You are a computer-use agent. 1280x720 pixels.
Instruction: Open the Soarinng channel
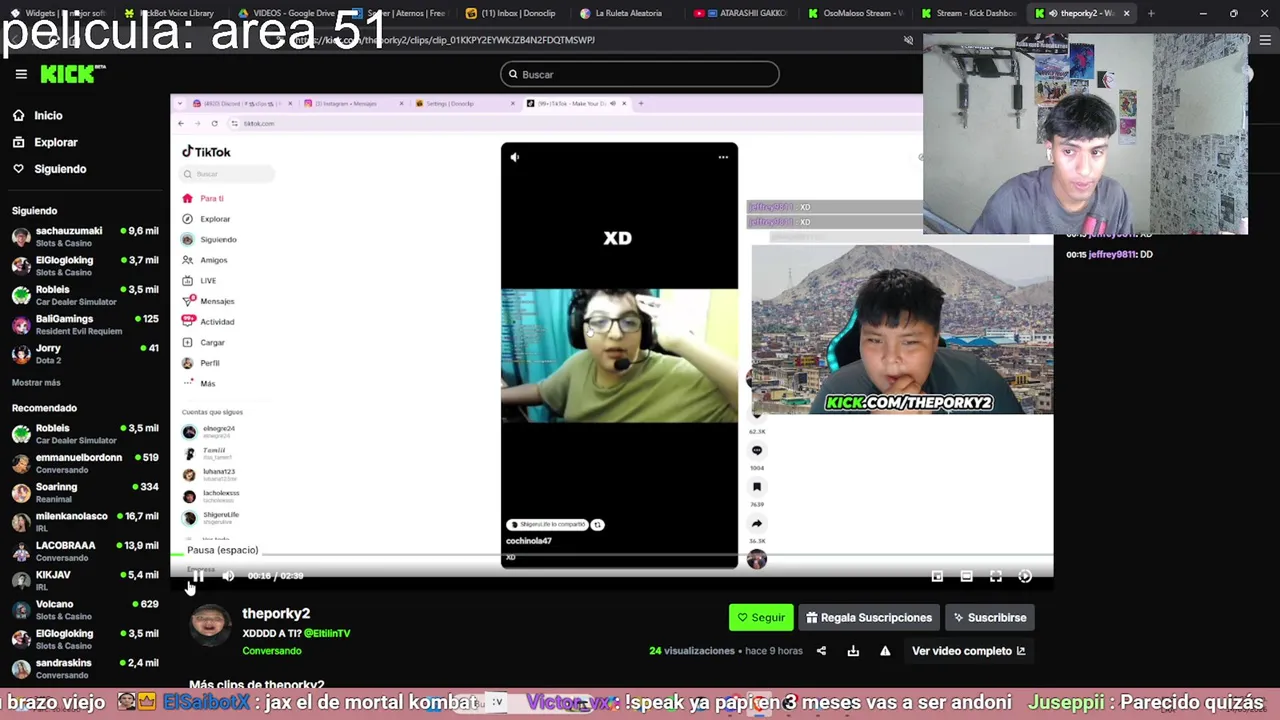85,492
